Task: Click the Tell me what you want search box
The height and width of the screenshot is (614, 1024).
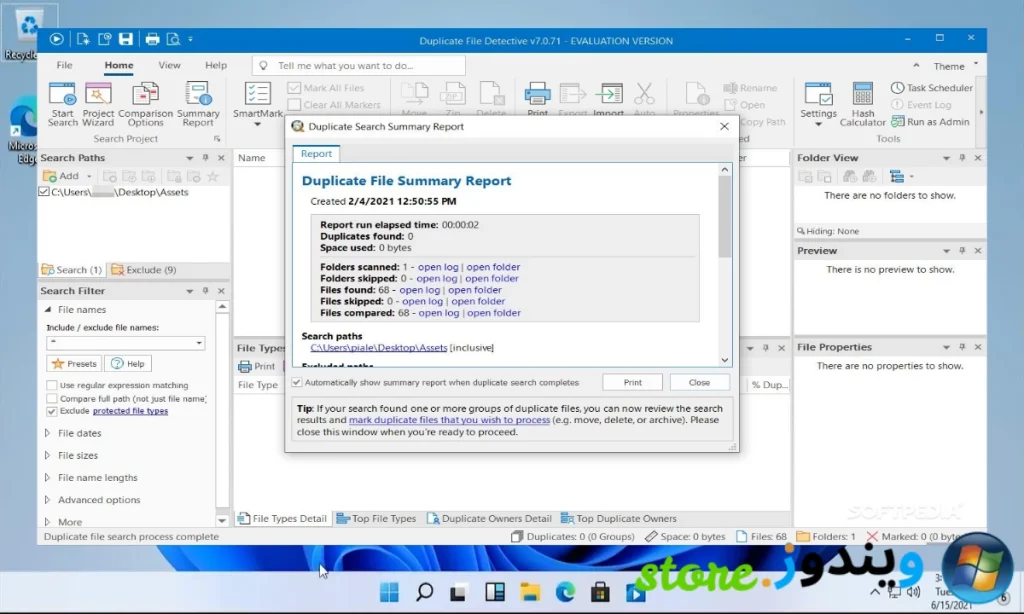Action: tap(360, 65)
